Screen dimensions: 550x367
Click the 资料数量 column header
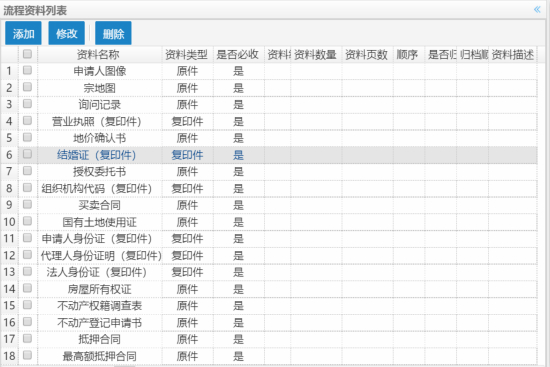point(316,55)
